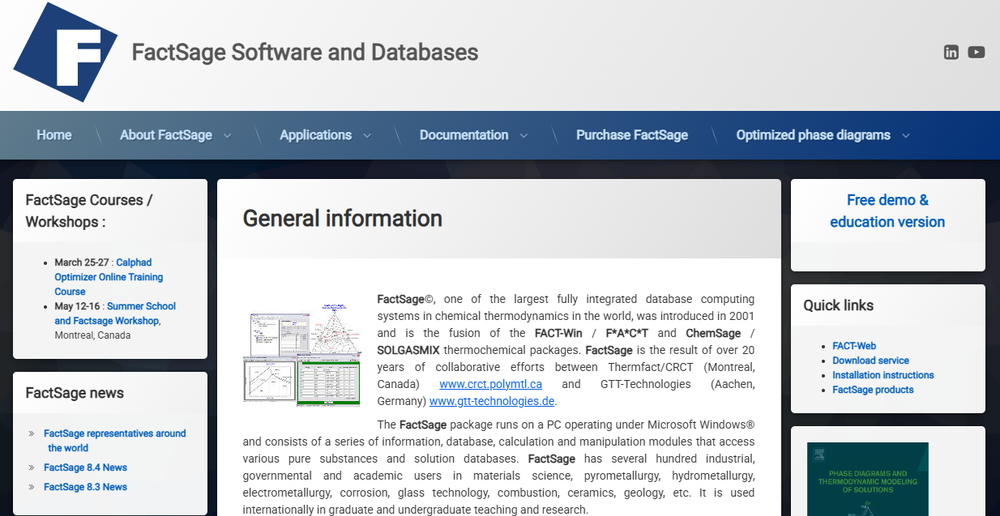Click the FactSage blue F logo
This screenshot has height=516, width=1000.
[65, 52]
